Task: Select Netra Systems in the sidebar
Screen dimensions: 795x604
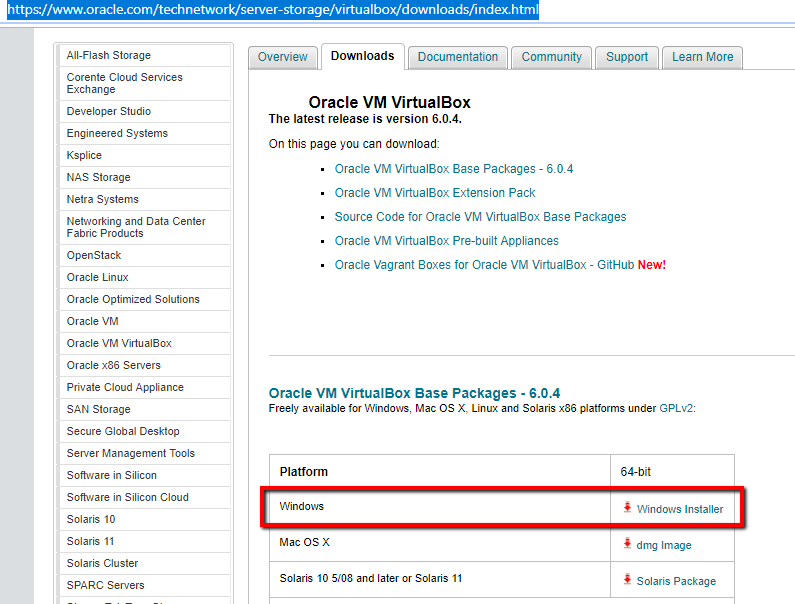Action: (x=145, y=199)
